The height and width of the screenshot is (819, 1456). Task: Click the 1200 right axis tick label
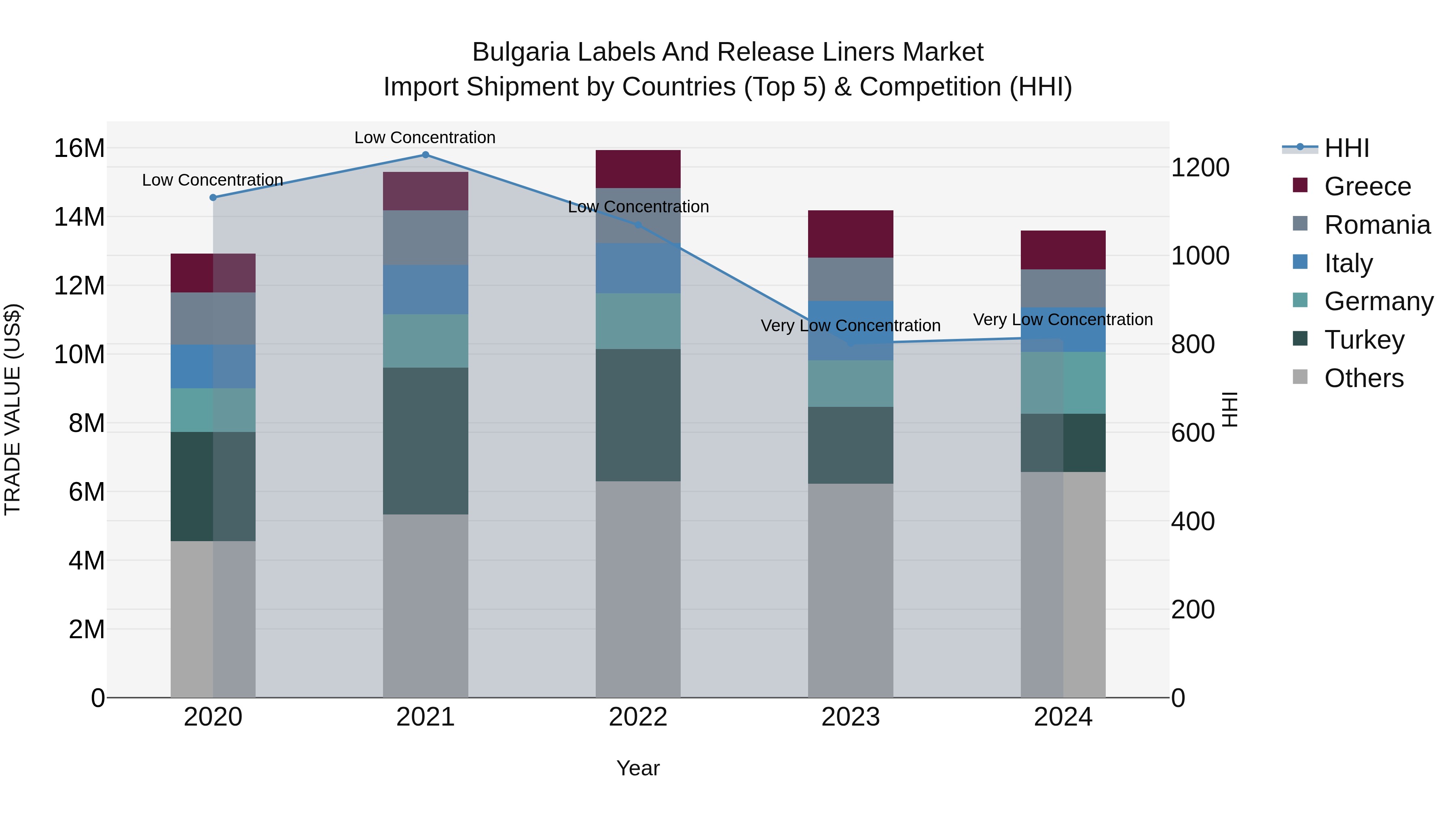pyautogui.click(x=1200, y=167)
